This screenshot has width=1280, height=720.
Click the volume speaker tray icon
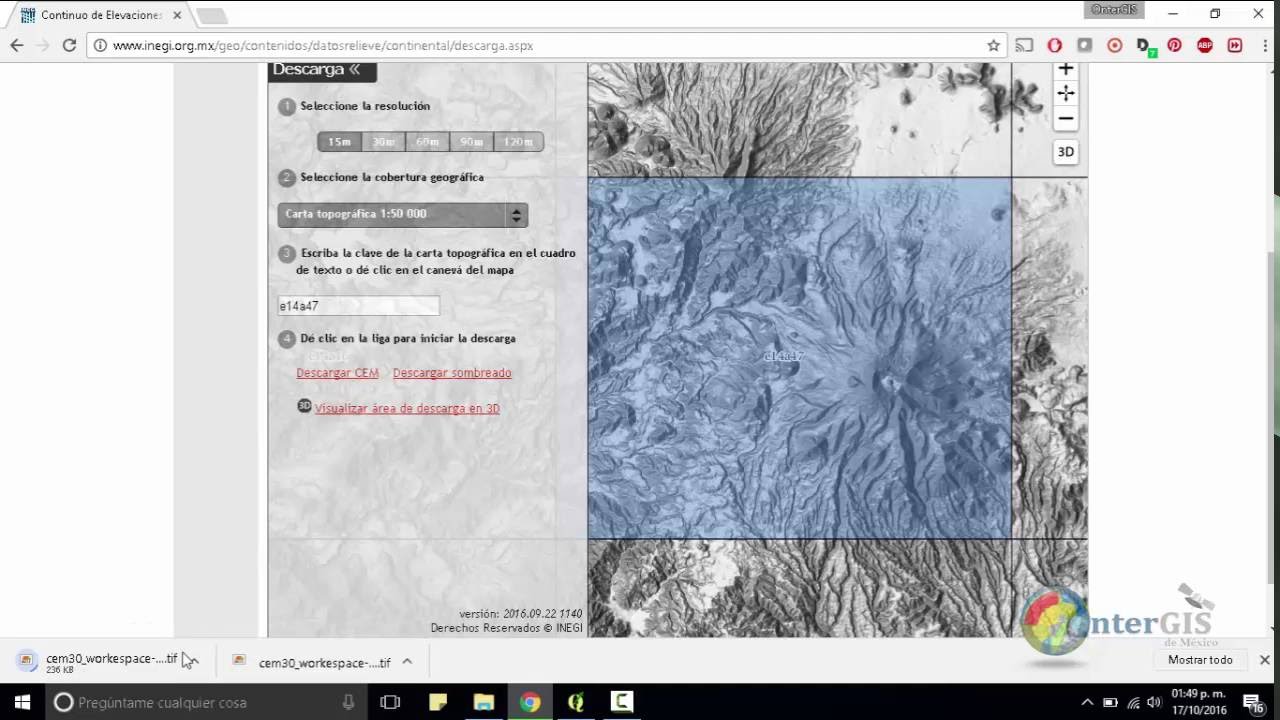click(x=1155, y=702)
